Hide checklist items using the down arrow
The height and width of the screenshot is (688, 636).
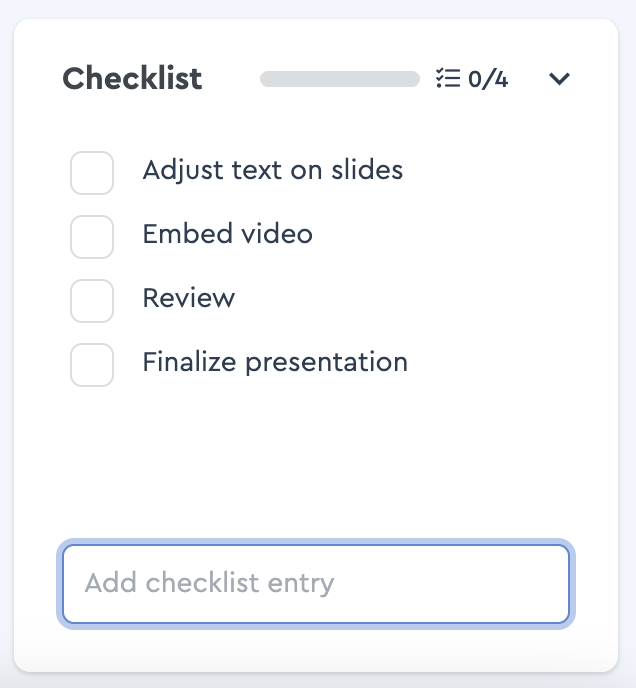click(x=559, y=79)
